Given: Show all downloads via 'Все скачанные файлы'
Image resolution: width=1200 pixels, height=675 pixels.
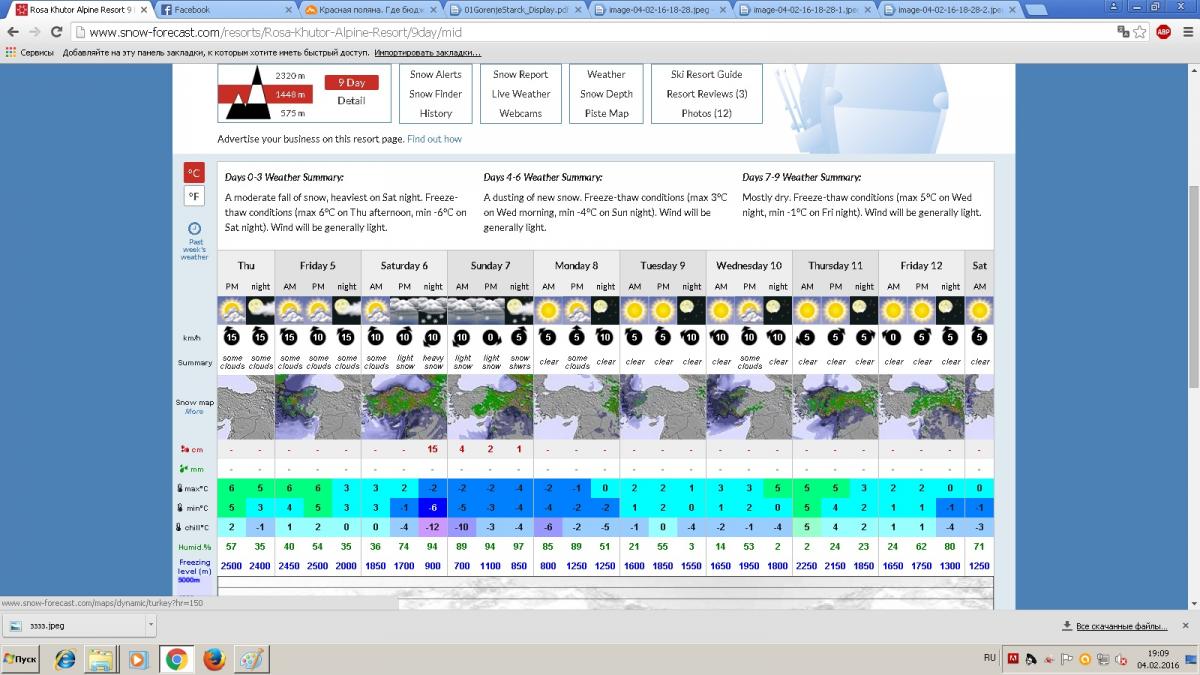Looking at the screenshot, I should 1114,626.
